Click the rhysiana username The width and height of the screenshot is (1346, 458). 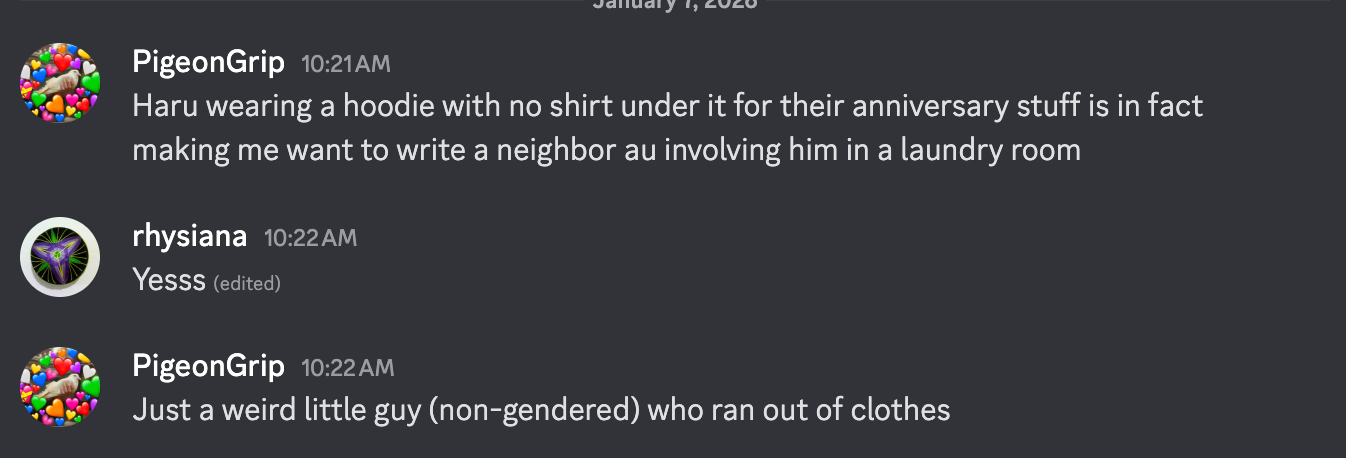pos(189,237)
